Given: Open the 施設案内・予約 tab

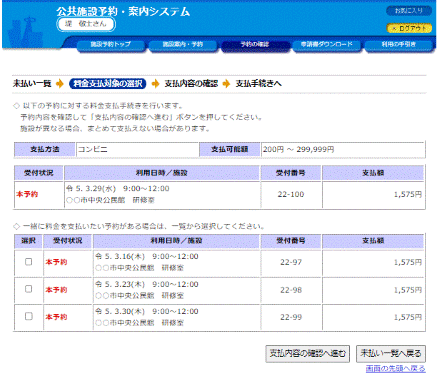Looking at the screenshot, I should coord(183,45).
